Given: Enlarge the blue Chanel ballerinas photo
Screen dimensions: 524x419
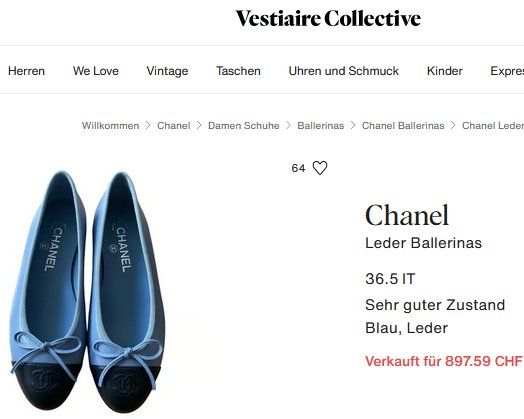Looking at the screenshot, I should tap(88, 292).
